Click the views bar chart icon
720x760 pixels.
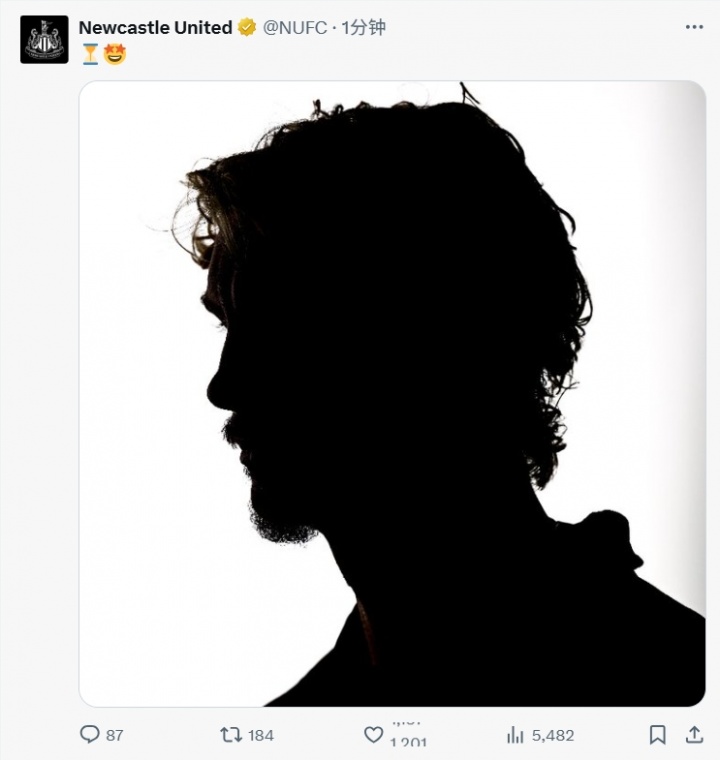(516, 735)
